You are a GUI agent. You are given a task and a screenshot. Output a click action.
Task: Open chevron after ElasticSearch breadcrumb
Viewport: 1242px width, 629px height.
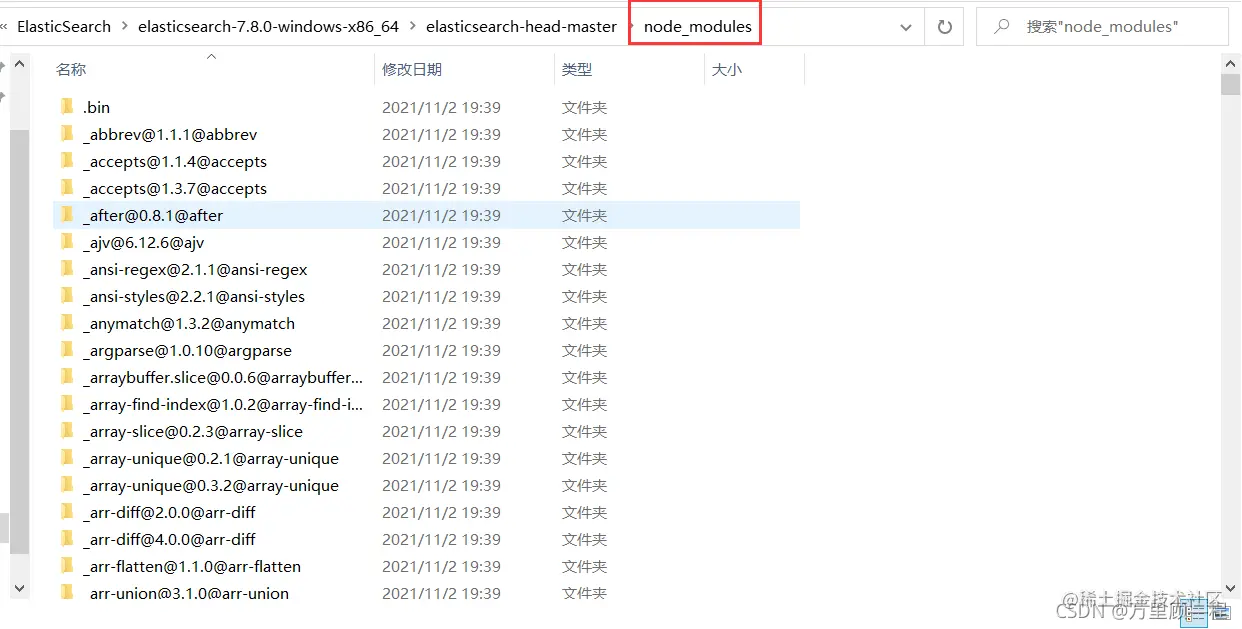(x=124, y=27)
